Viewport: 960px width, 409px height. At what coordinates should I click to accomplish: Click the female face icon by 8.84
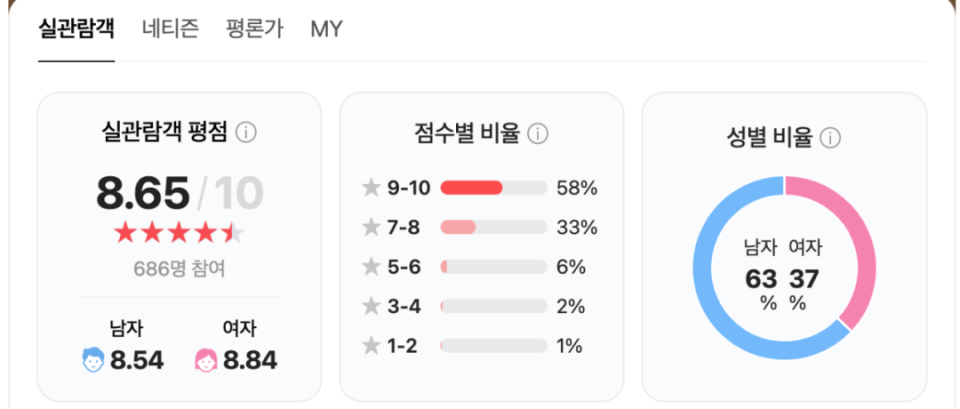[206, 360]
